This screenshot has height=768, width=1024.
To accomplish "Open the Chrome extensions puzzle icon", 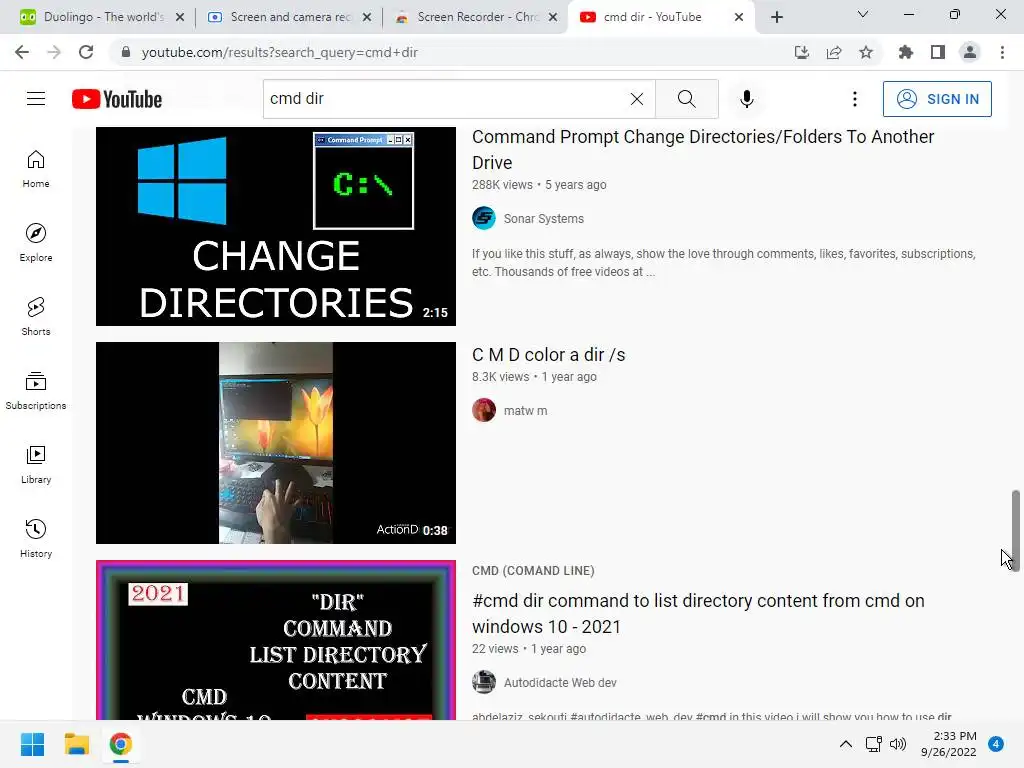I will click(905, 52).
